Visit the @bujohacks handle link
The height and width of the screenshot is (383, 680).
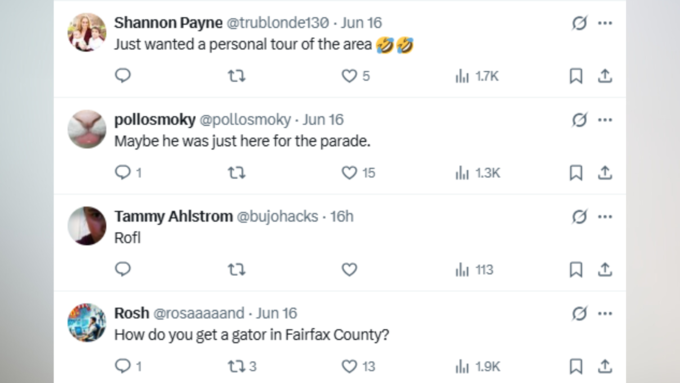[277, 216]
